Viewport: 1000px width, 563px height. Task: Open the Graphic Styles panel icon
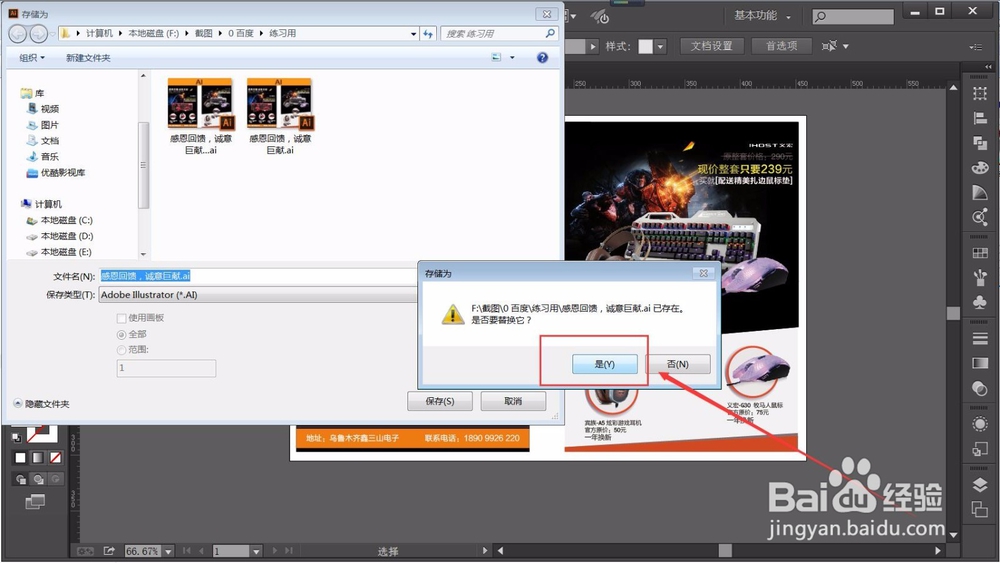pos(980,449)
